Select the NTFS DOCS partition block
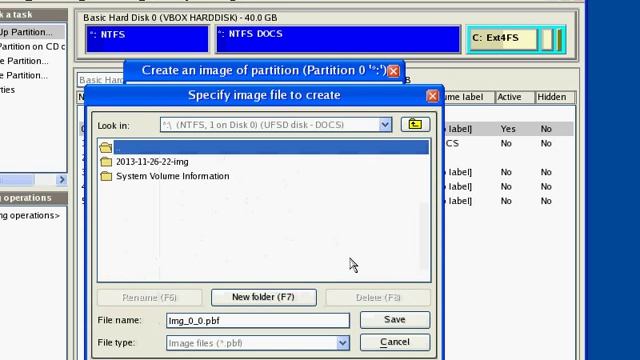This screenshot has height=360, width=640. (338, 39)
